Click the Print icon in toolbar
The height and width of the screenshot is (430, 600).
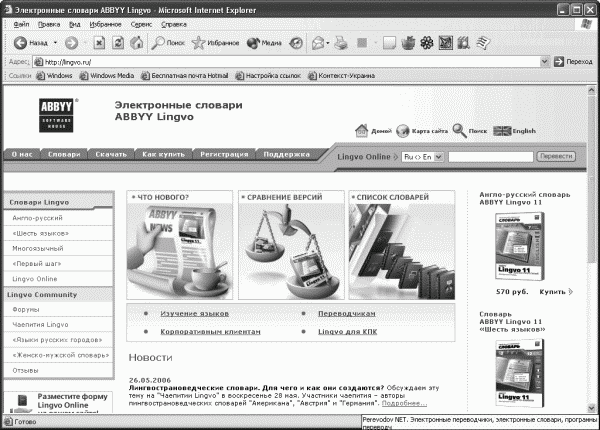(341, 43)
